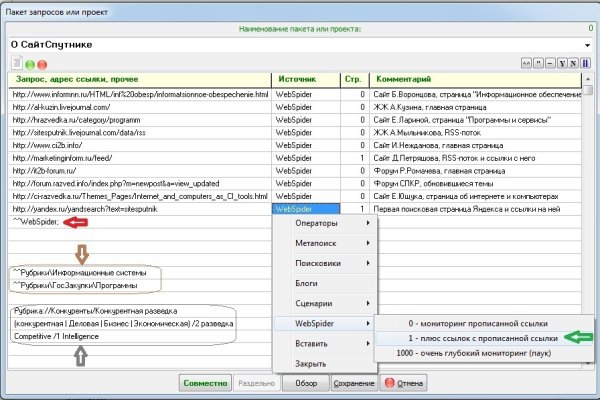Toggle the blue double-bar toolbar button
This screenshot has height=400, width=600.
[585, 63]
